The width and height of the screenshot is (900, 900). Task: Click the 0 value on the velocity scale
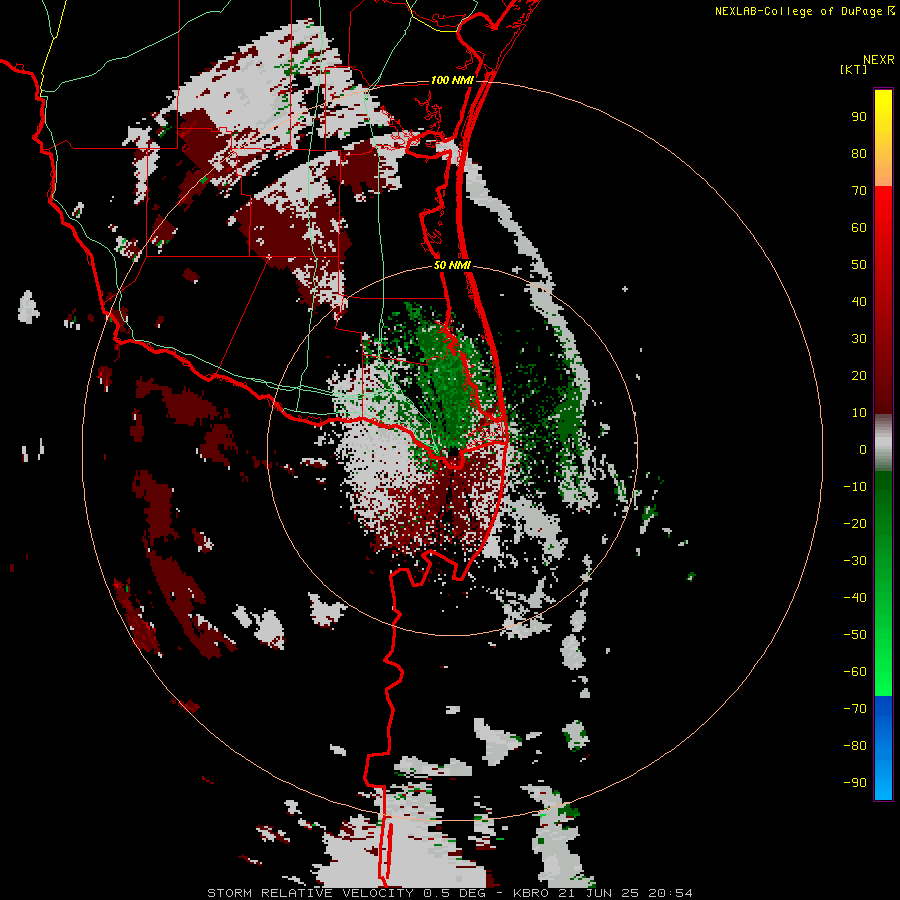(863, 450)
